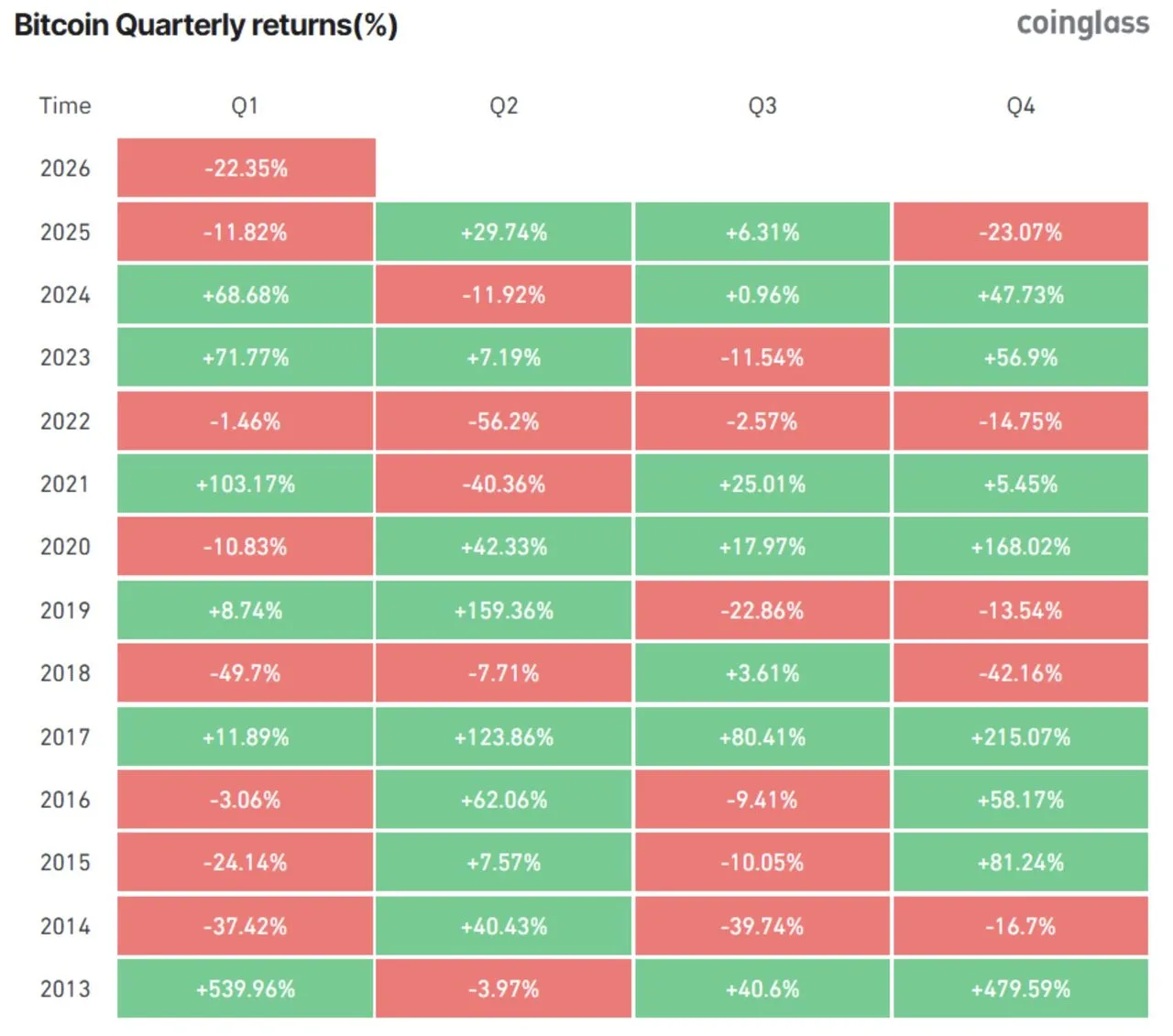Select the 2013 Q1 cell +539.96%
The height and width of the screenshot is (1036, 1173).
(x=246, y=989)
